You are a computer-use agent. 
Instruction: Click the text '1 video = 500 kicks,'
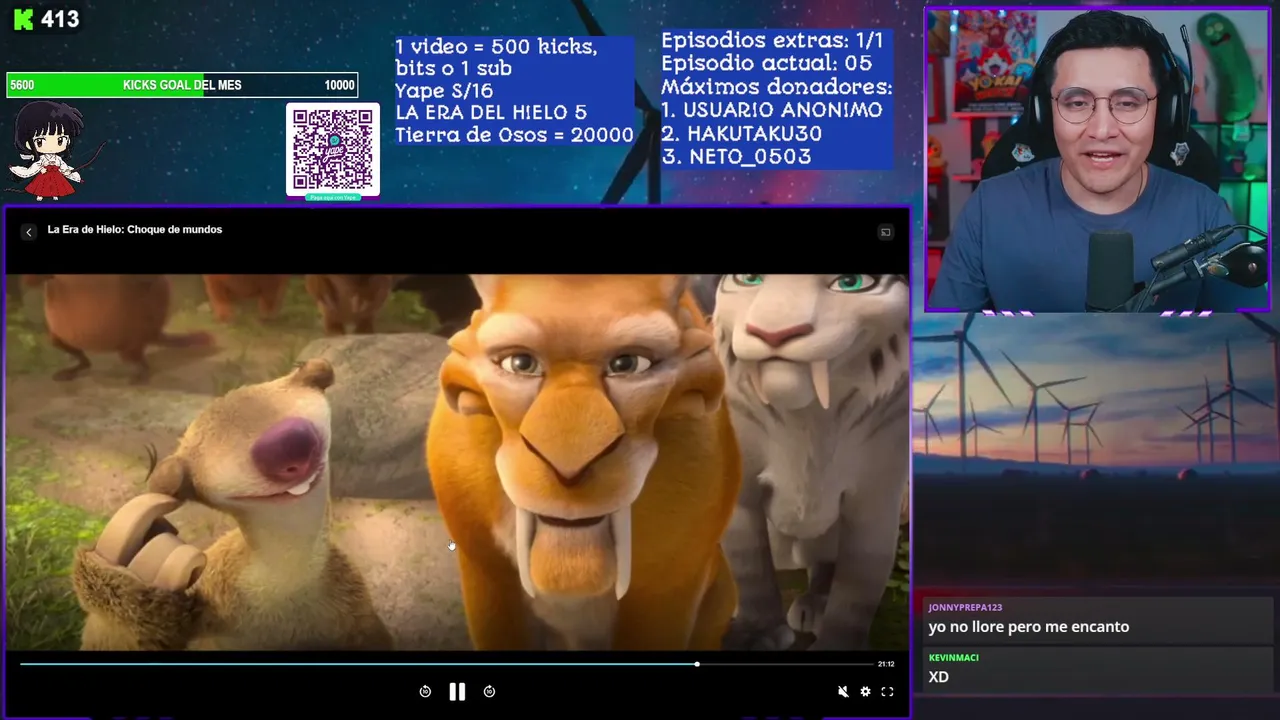click(496, 47)
